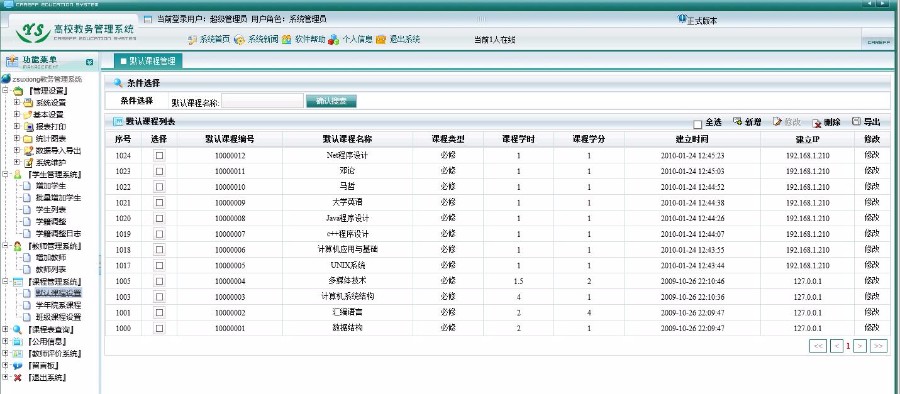Go to previous page with < button
The width and height of the screenshot is (900, 394).
click(x=837, y=346)
